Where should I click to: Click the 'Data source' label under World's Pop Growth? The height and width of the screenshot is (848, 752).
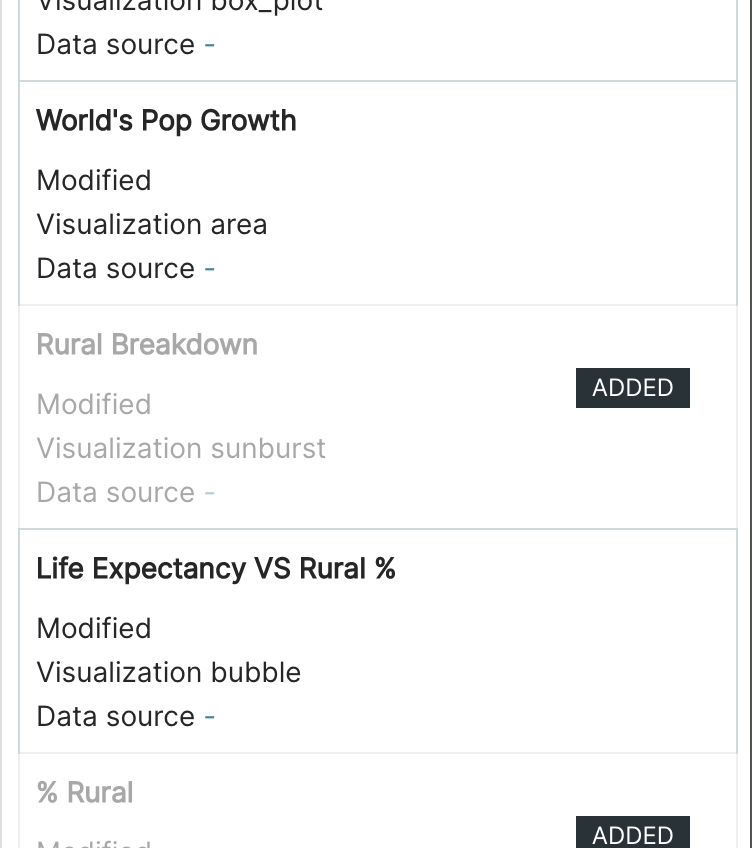(x=116, y=269)
